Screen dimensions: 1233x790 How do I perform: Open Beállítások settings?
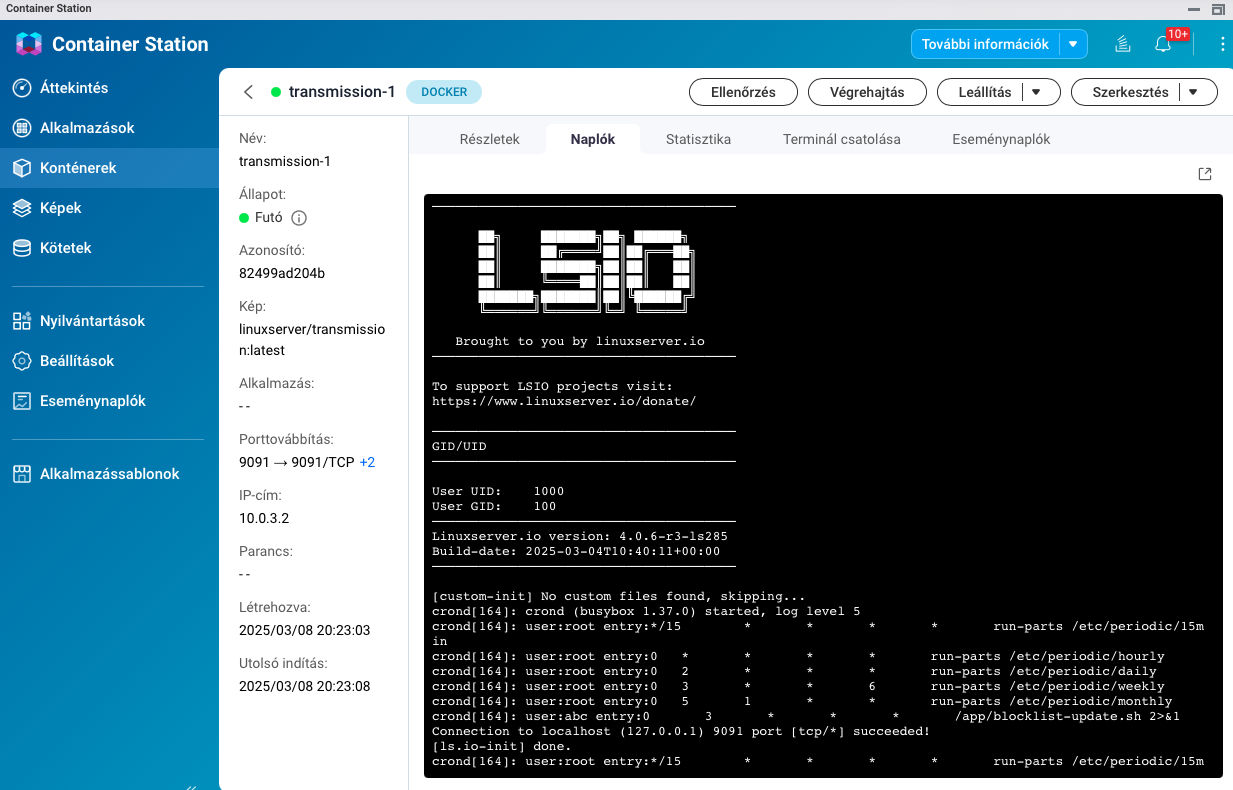pyautogui.click(x=109, y=361)
